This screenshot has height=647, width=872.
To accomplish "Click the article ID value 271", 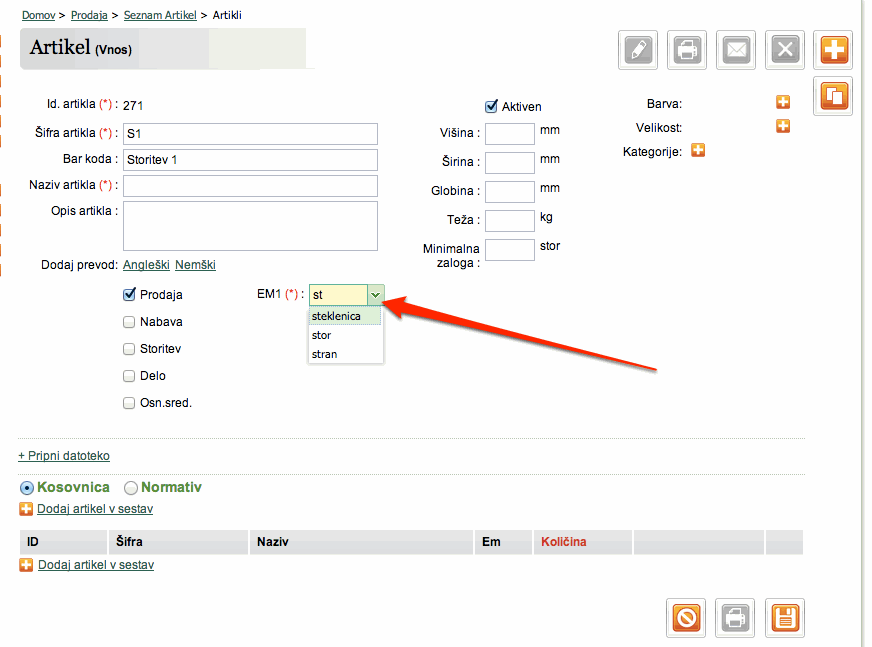I will click(x=133, y=105).
